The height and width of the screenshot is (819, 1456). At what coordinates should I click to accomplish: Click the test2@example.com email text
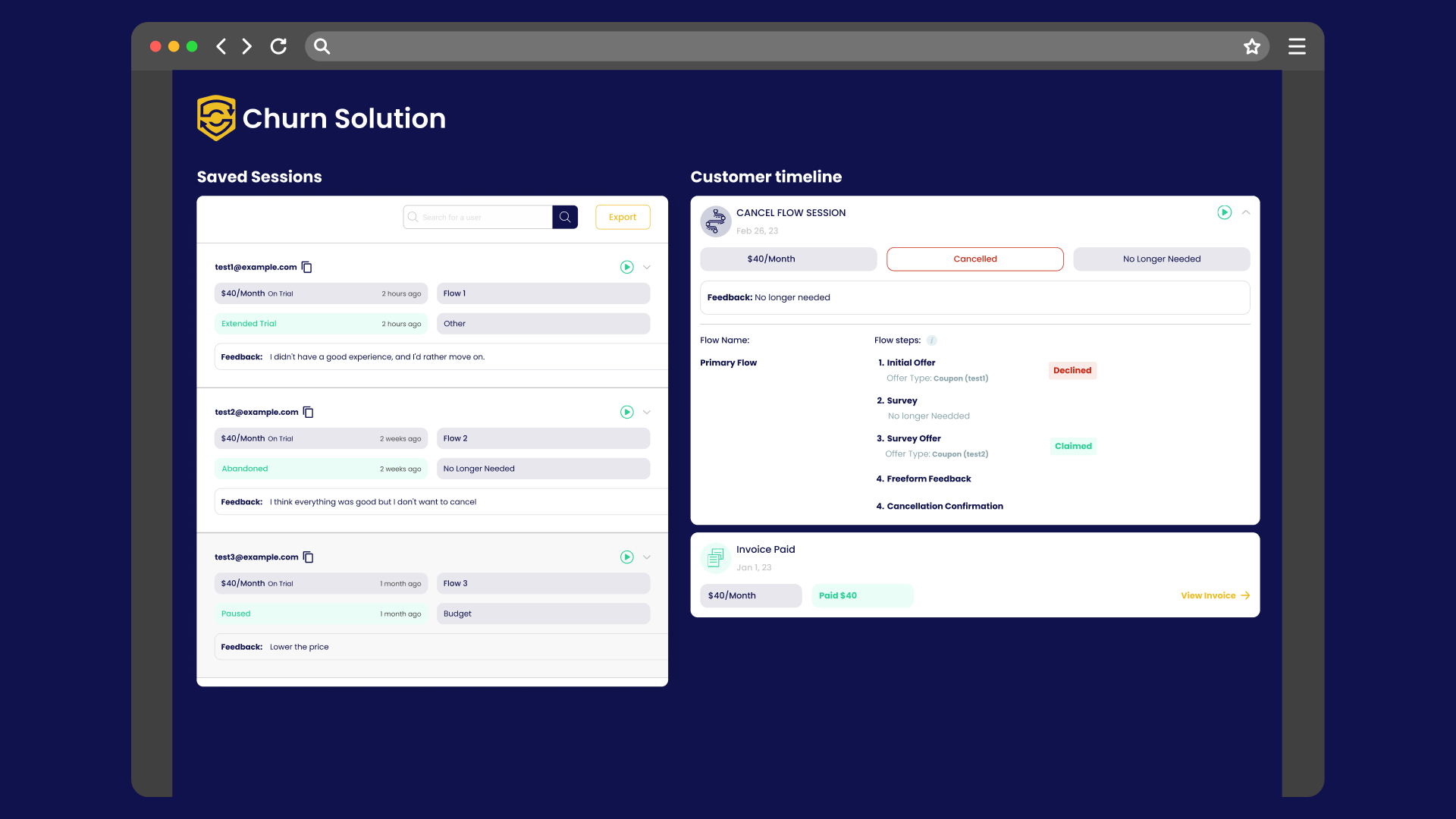click(256, 412)
